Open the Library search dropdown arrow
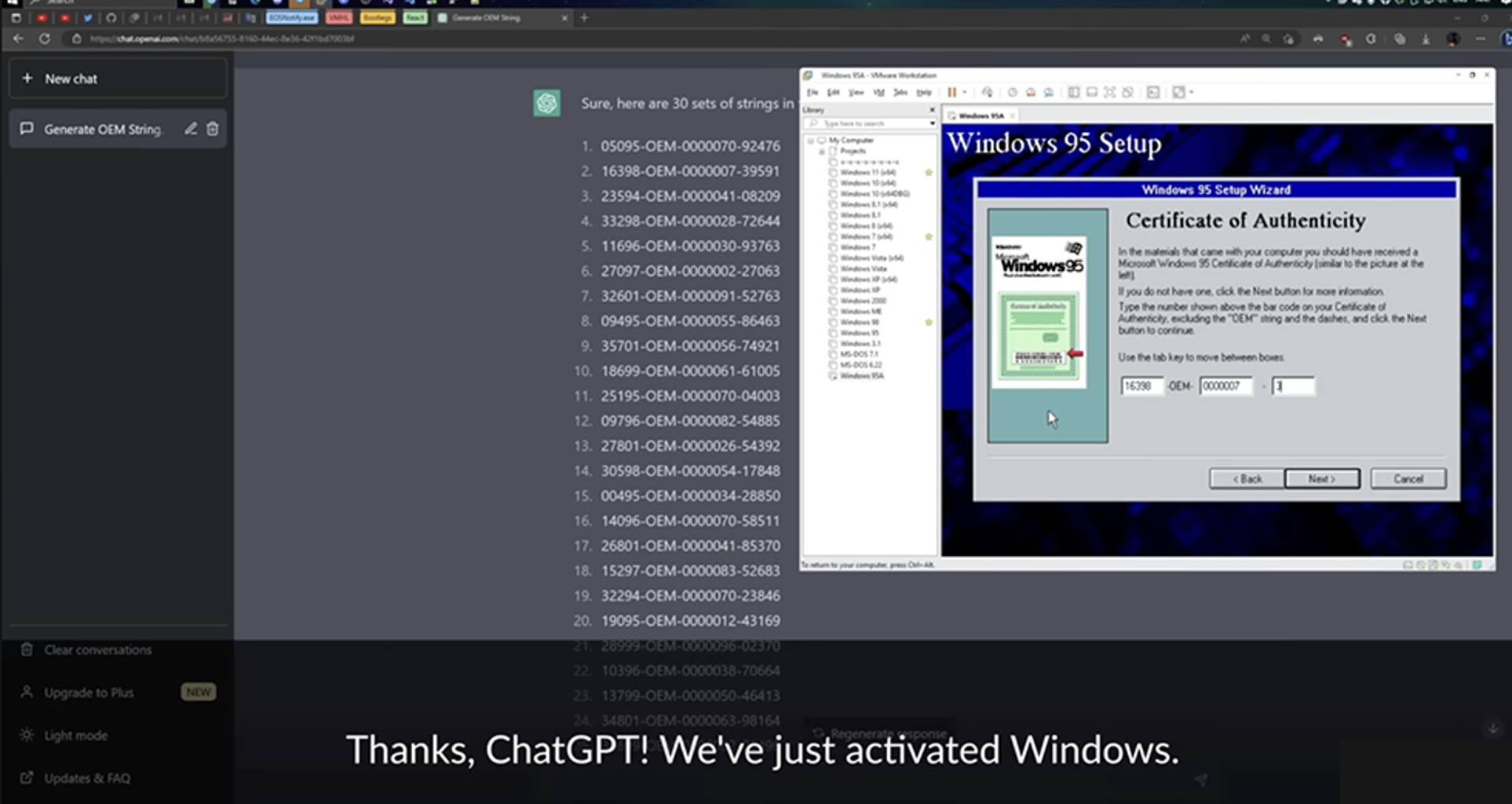 pyautogui.click(x=932, y=123)
